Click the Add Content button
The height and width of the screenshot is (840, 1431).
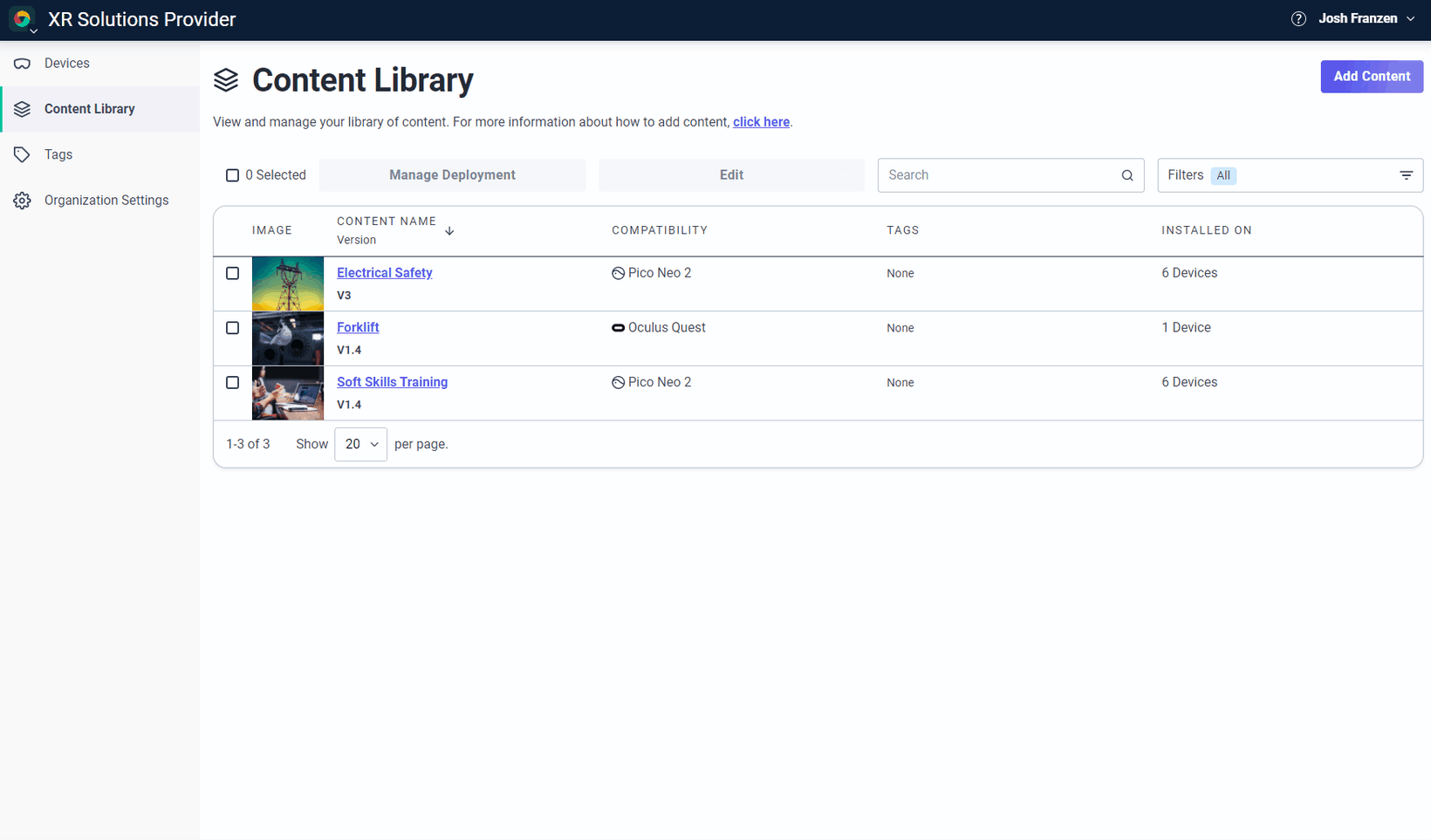point(1372,77)
